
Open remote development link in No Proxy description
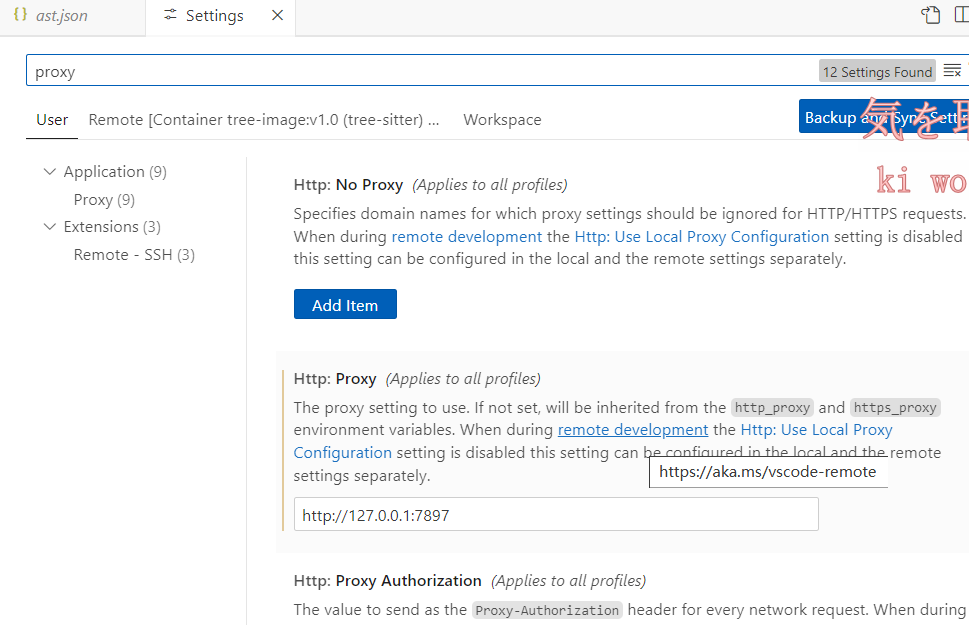pos(467,237)
